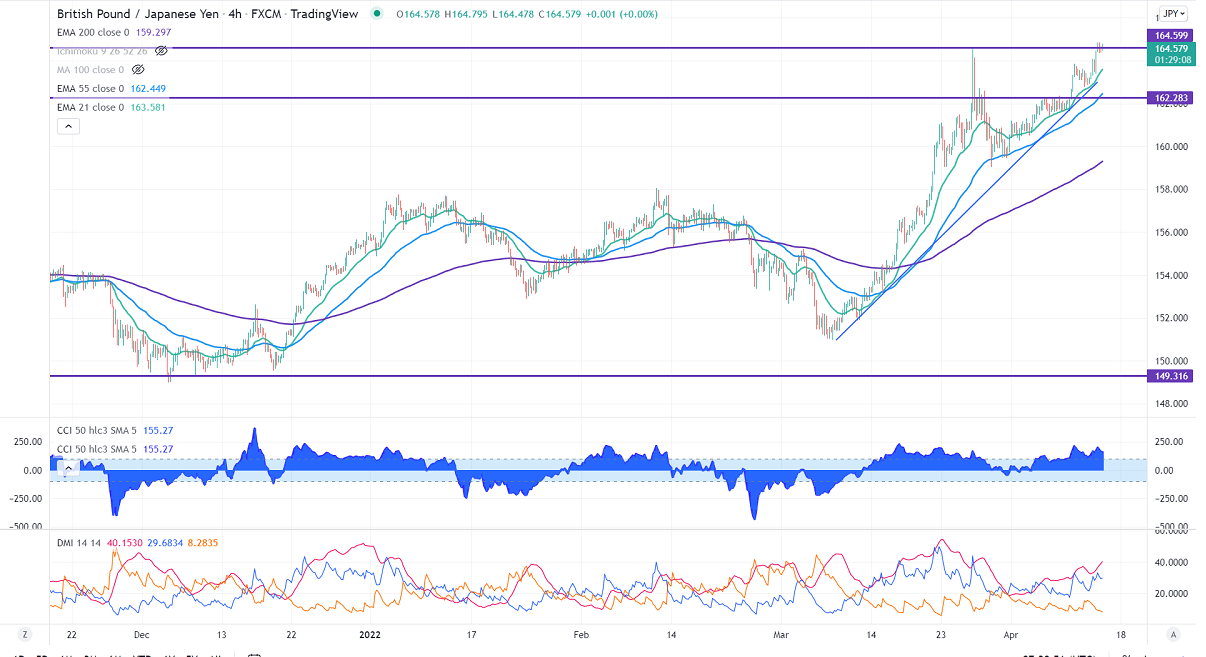1206x657 pixels.
Task: Select the MA 100 close legend label
Action: [91, 69]
